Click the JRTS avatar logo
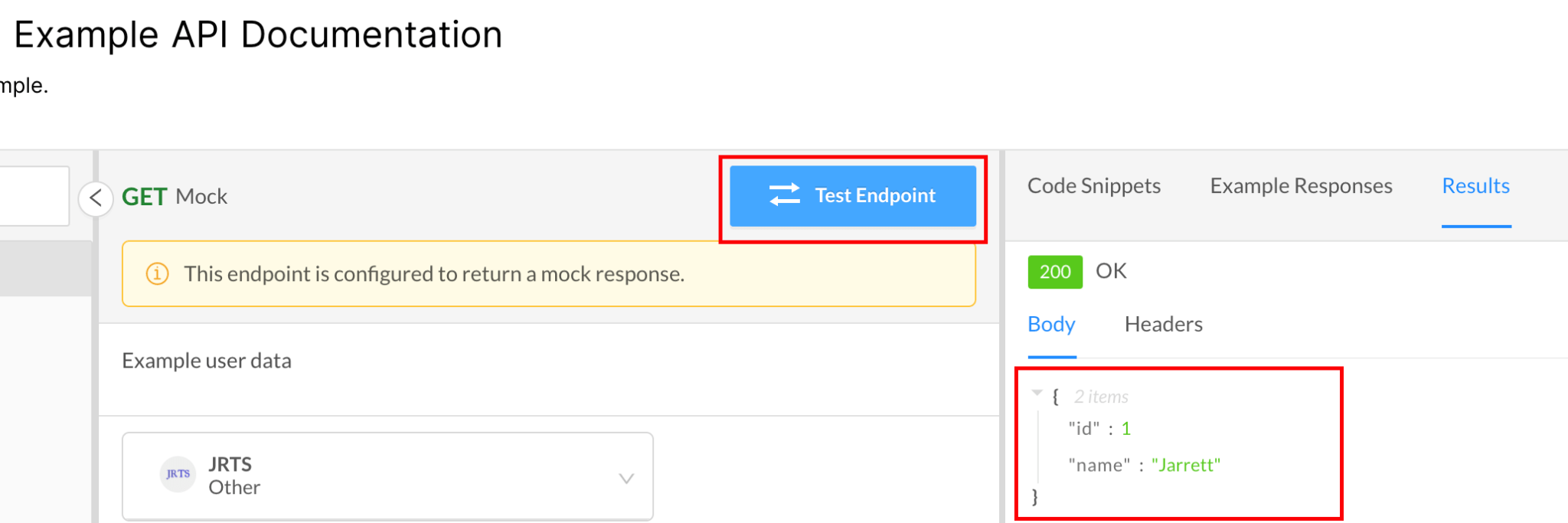 178,474
